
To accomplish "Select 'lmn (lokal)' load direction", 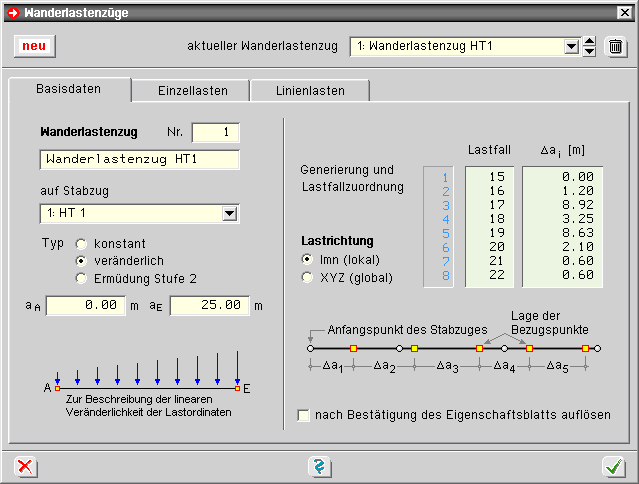I will pyautogui.click(x=307, y=258).
